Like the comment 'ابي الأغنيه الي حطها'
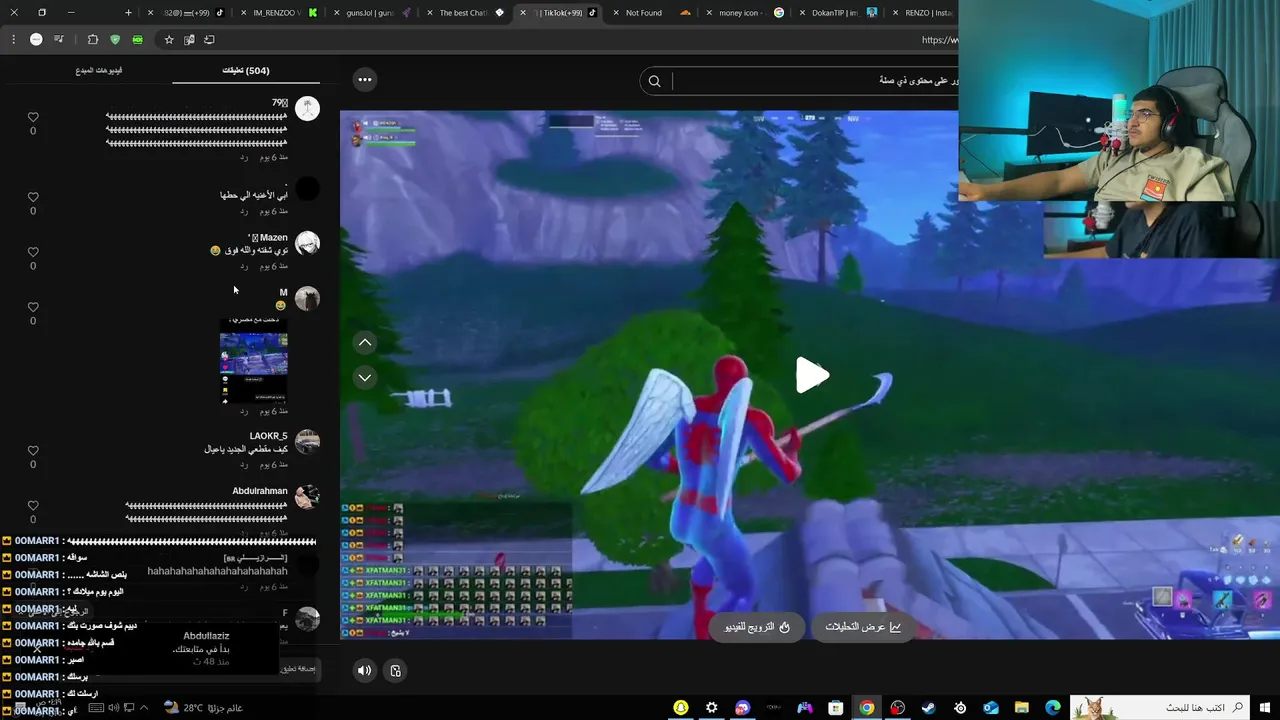The width and height of the screenshot is (1280, 720). [33, 197]
